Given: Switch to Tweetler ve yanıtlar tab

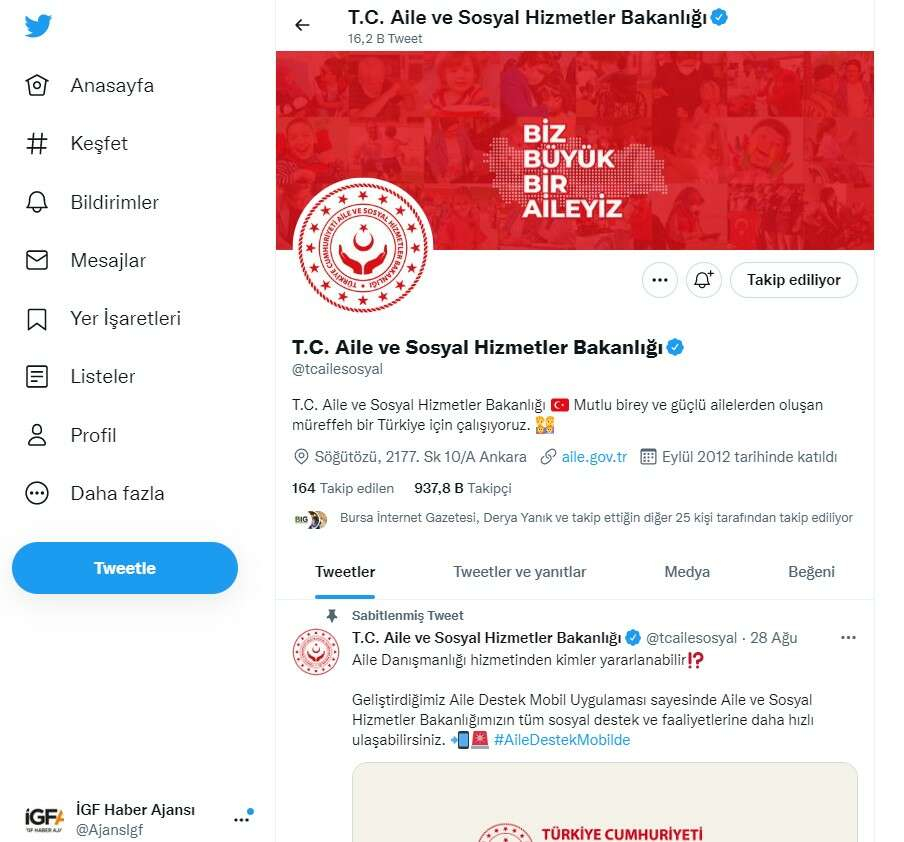Looking at the screenshot, I should [x=519, y=572].
